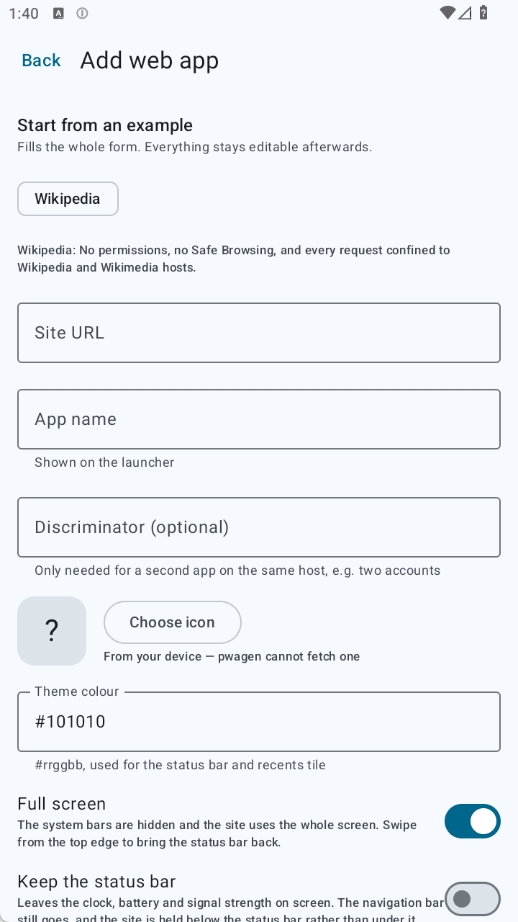
Task: Focus the Site URL field
Action: pyautogui.click(x=259, y=333)
